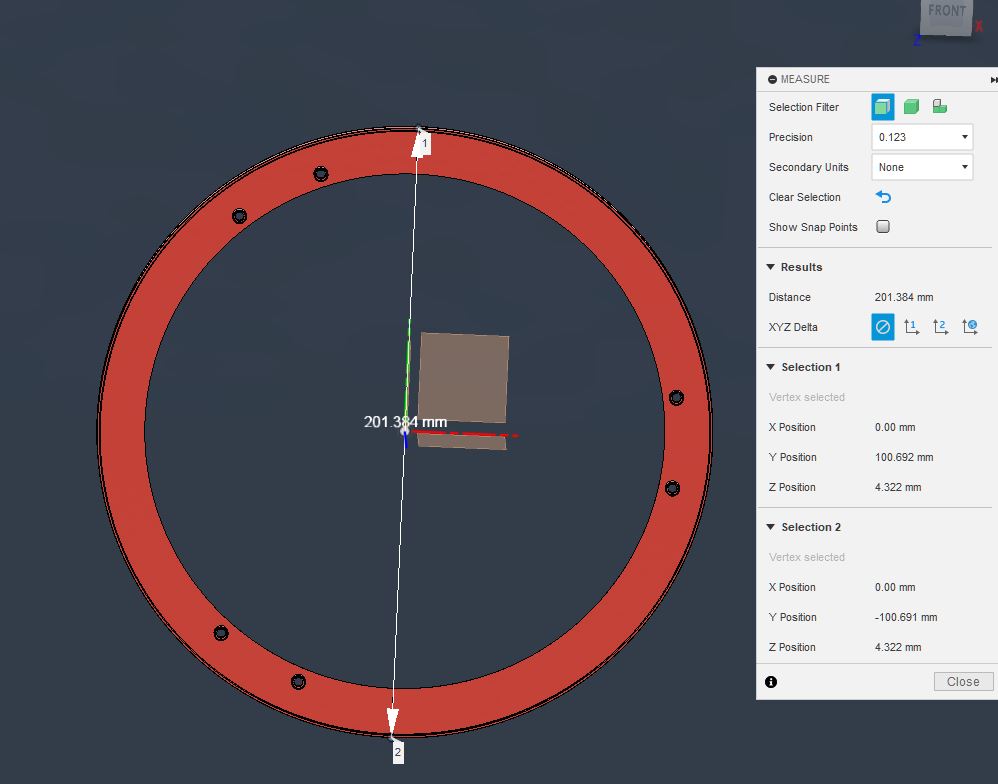Show XYZ Delta relative to selection 1
The height and width of the screenshot is (784, 998).
(912, 327)
